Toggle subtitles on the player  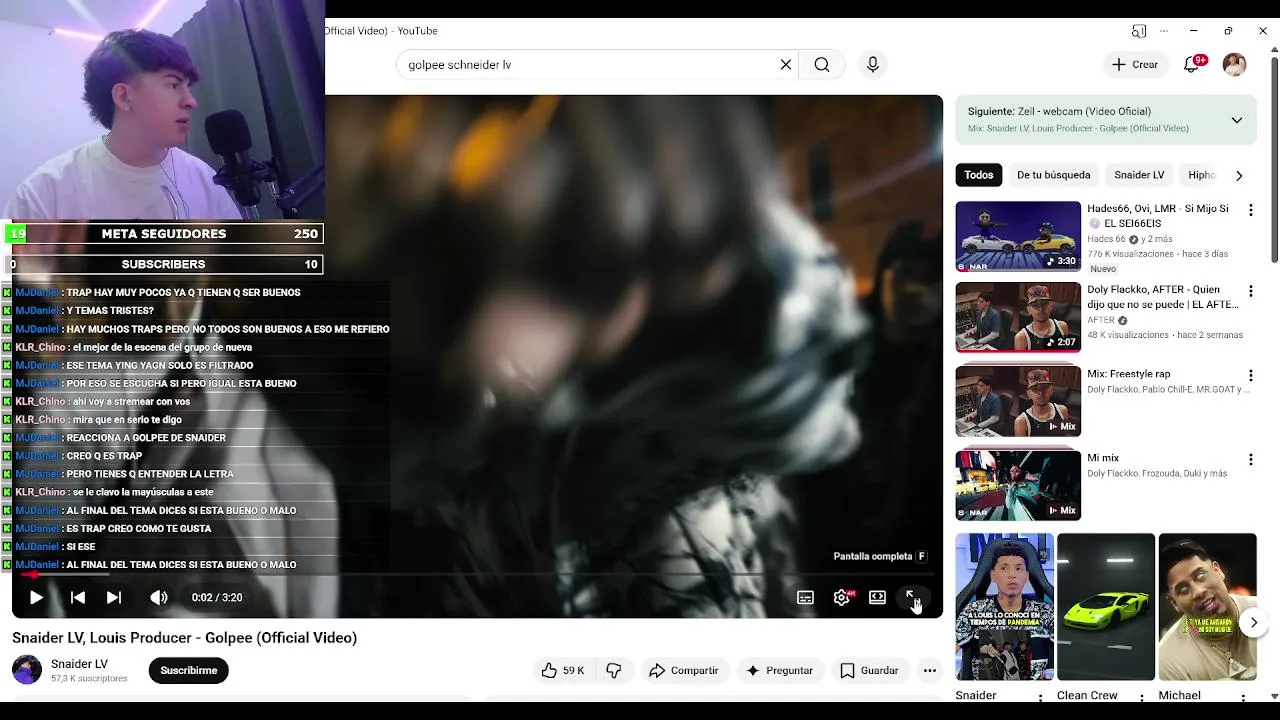(805, 597)
